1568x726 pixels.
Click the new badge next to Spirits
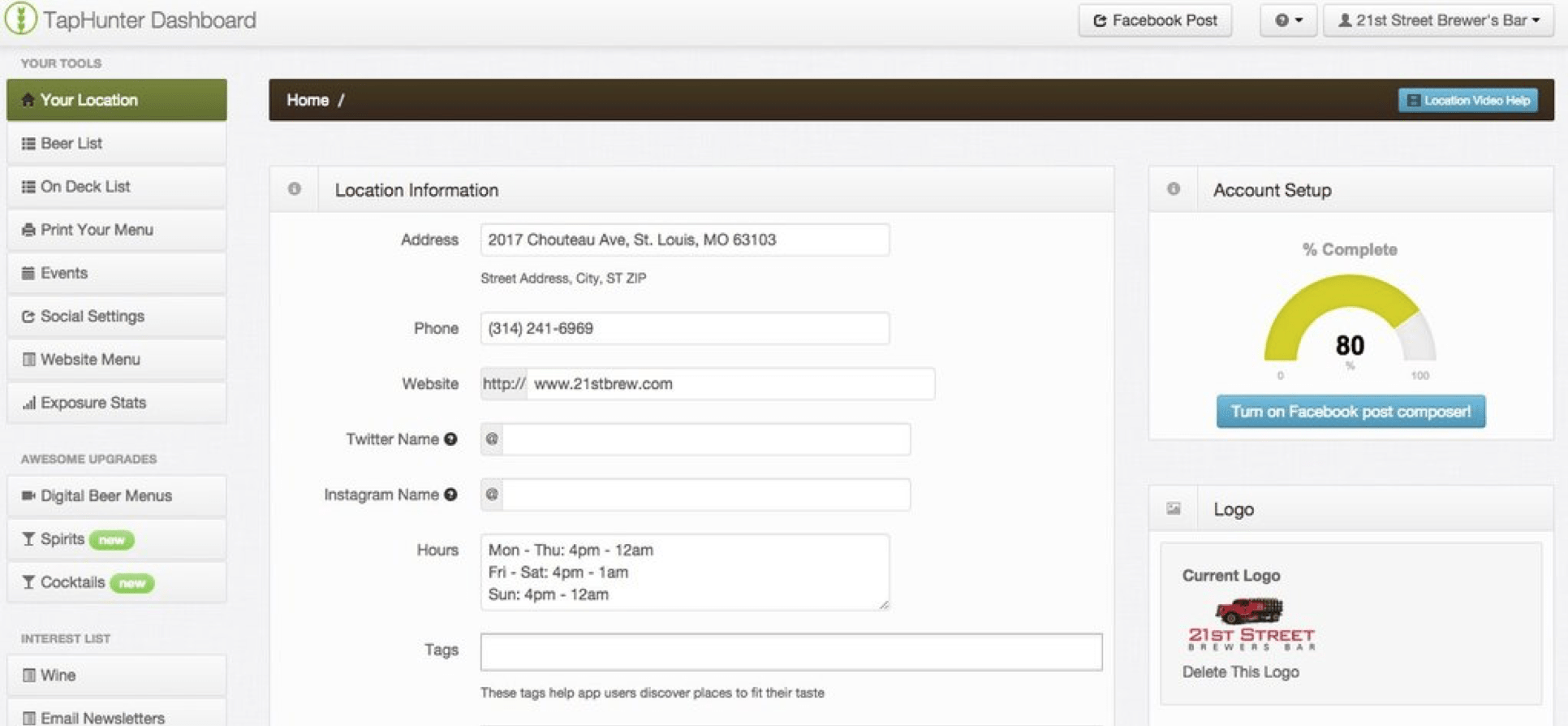click(111, 539)
